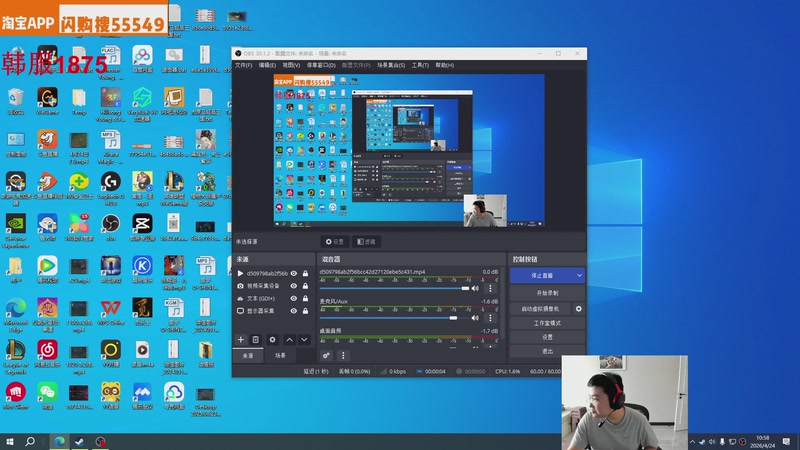Launch League of Legends from the desktop
Viewport: 800px width, 450px height.
(x=16, y=357)
